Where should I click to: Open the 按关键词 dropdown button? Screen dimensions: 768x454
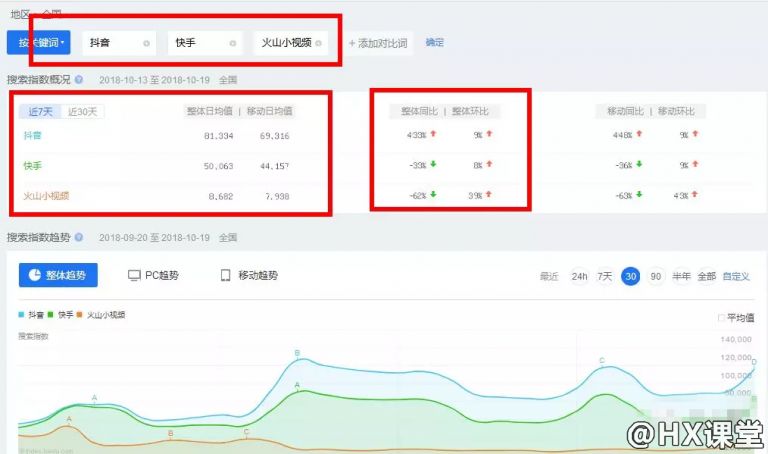point(39,43)
